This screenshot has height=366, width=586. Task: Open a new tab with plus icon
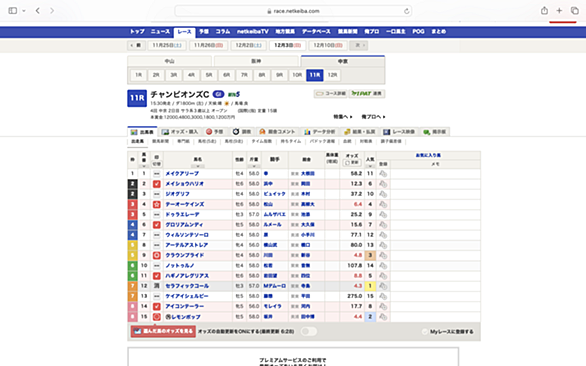tap(559, 10)
